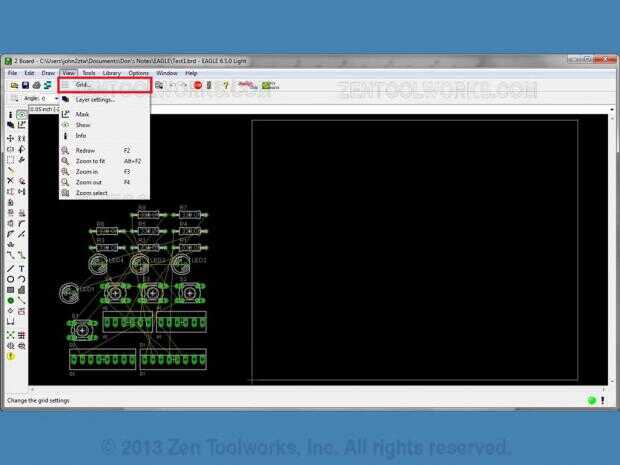
Task: Open the Edit menu
Action: [x=29, y=73]
